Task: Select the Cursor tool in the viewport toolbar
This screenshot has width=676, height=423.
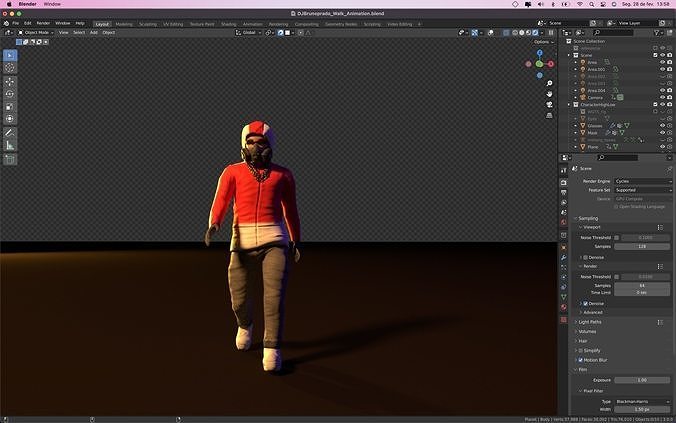Action: click(x=10, y=67)
